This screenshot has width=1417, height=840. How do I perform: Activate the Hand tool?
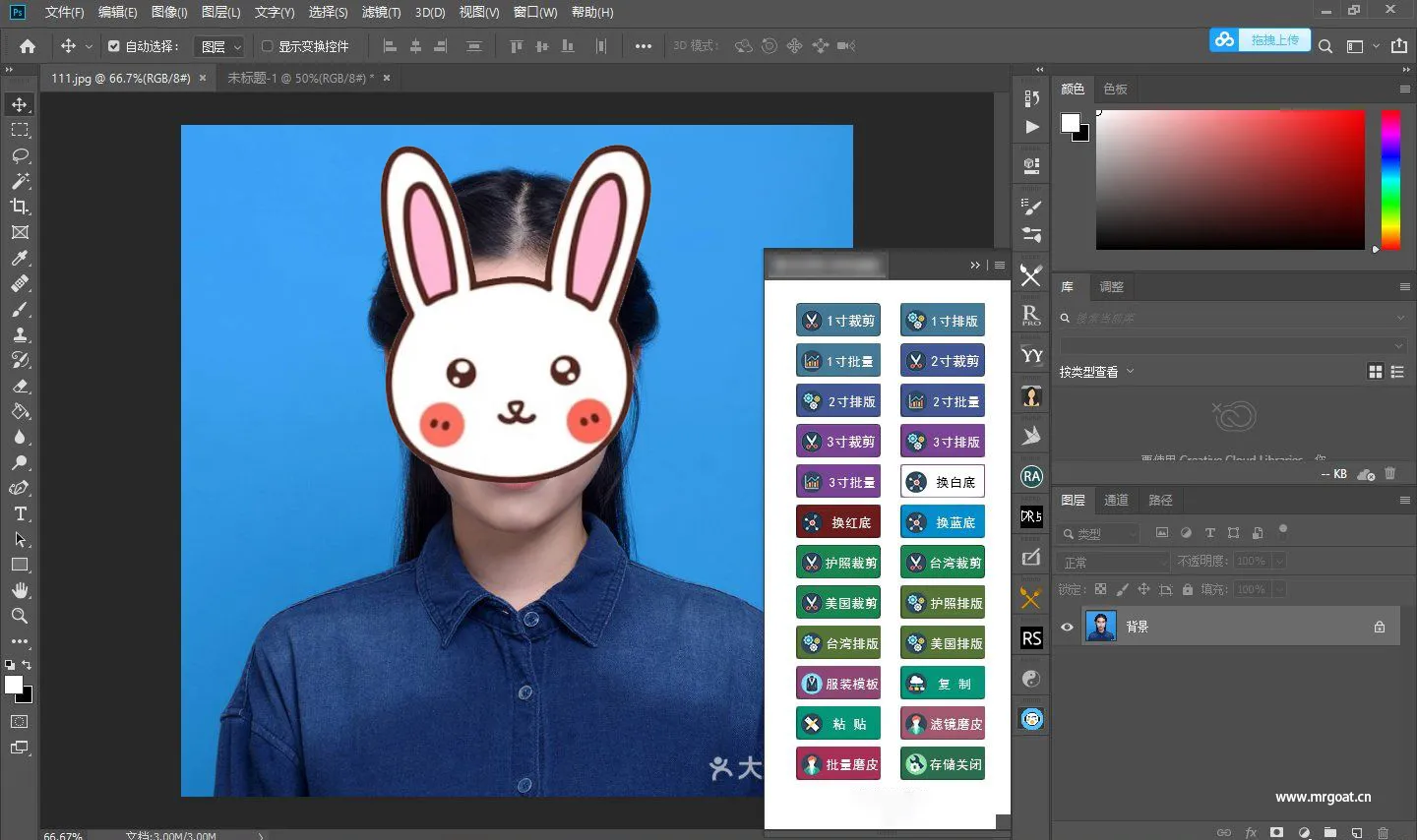[20, 590]
